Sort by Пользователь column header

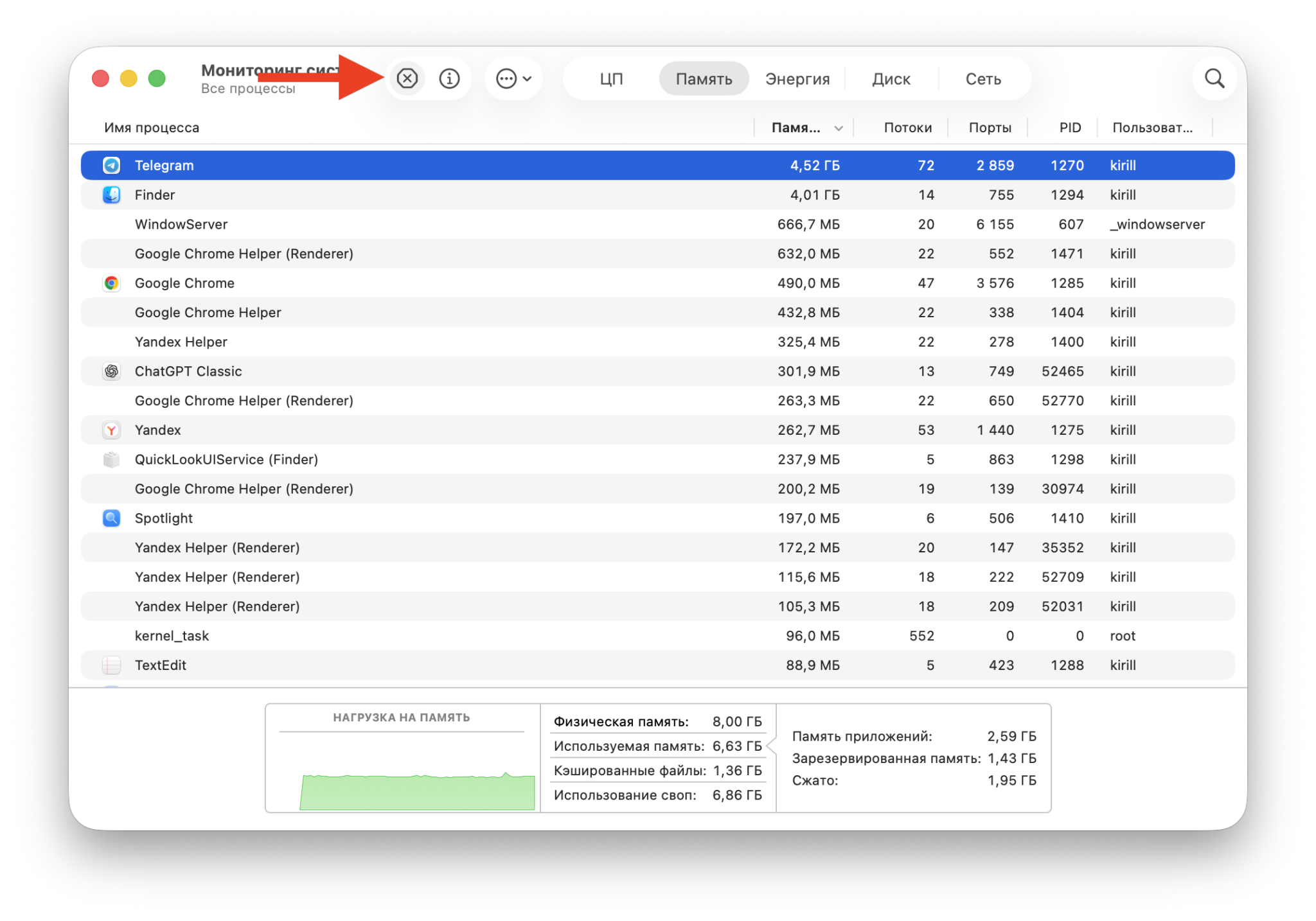click(x=1152, y=128)
